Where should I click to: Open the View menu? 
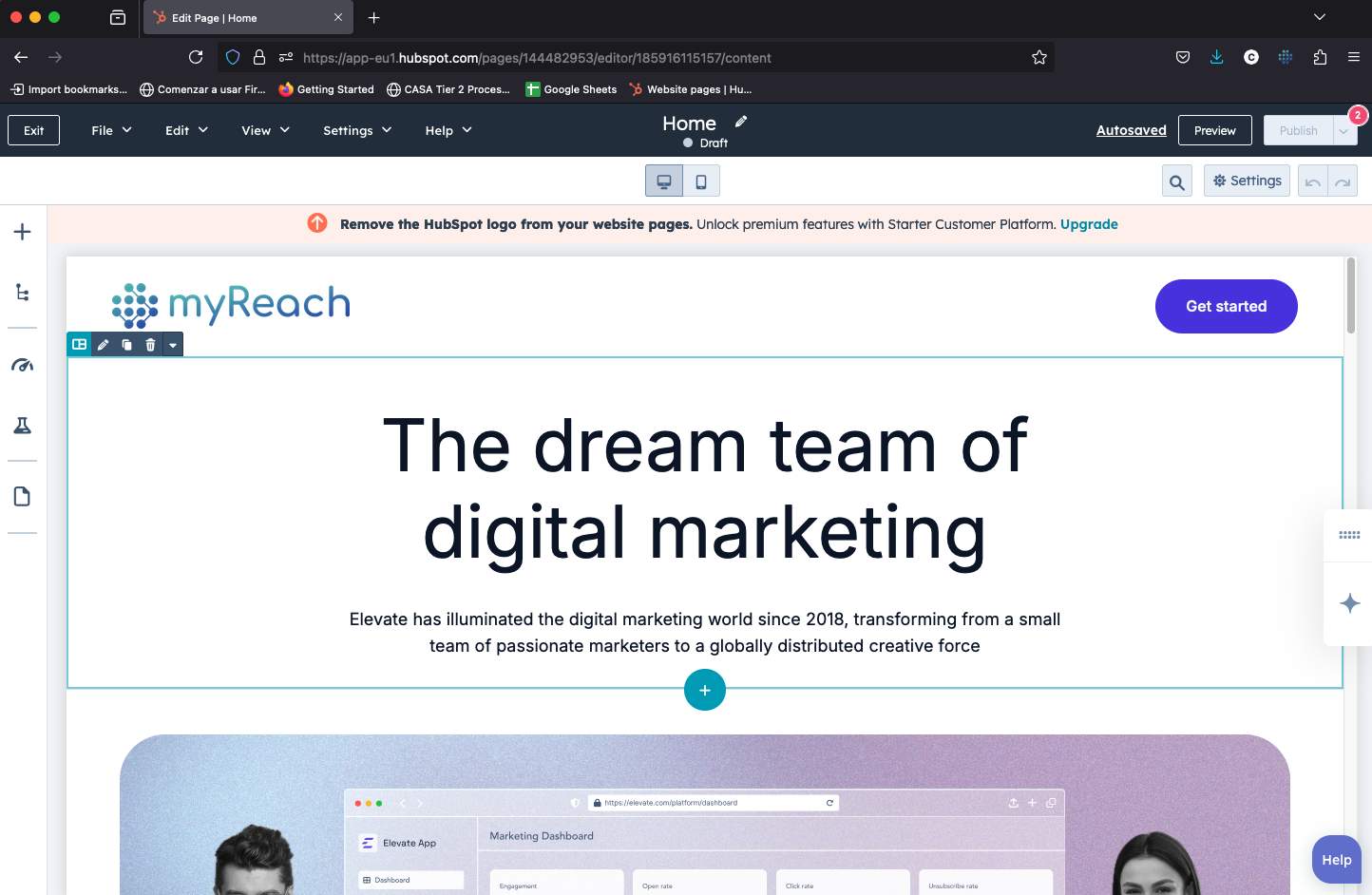(x=265, y=130)
